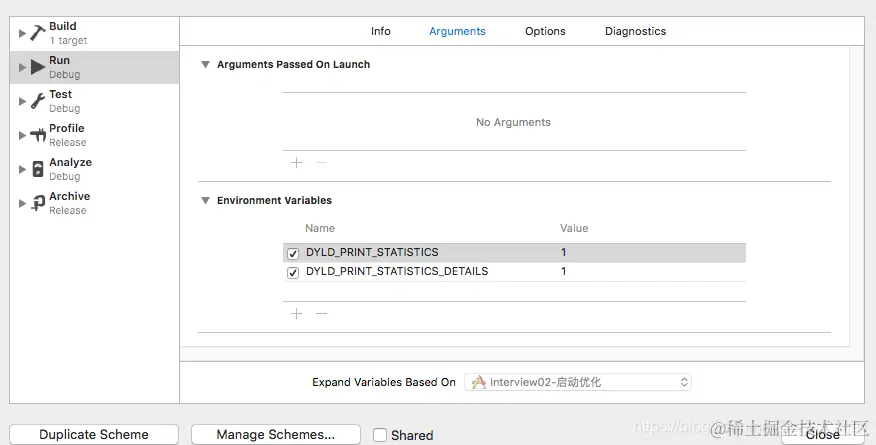Click the Build hammer icon

(37, 33)
